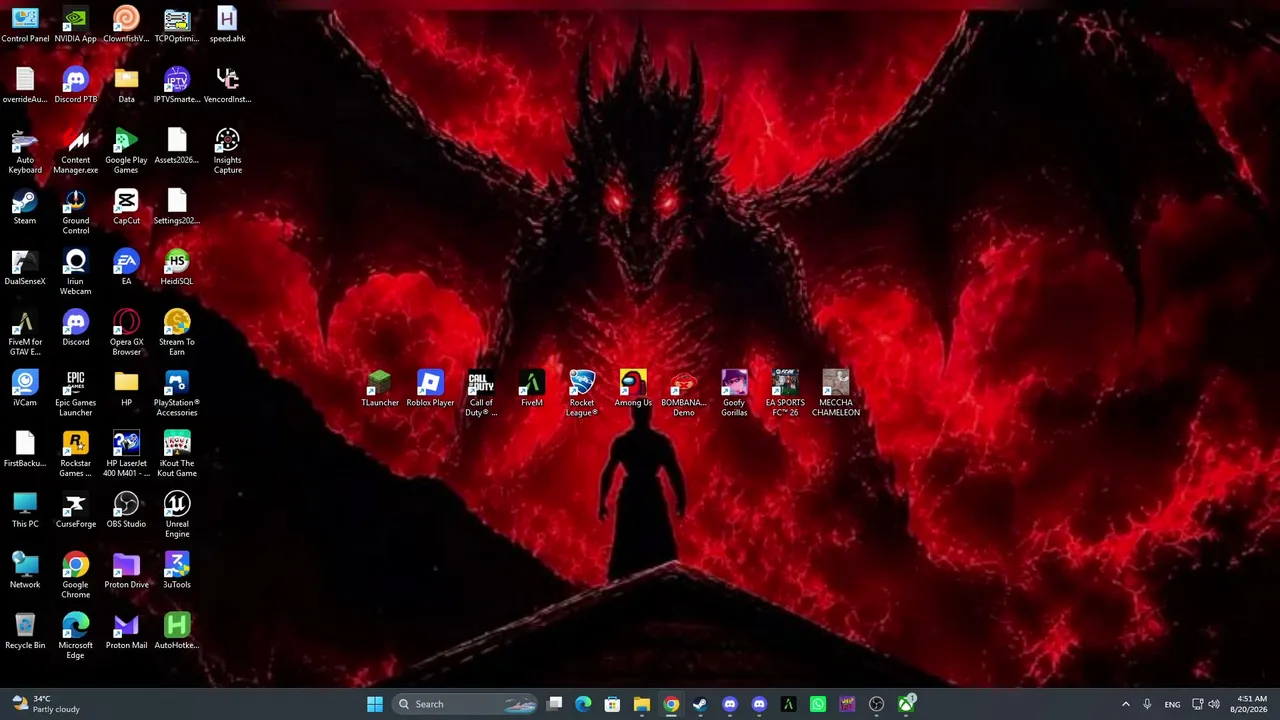Select the Proton Mail desktop icon
This screenshot has width=1280, height=720.
(126, 633)
